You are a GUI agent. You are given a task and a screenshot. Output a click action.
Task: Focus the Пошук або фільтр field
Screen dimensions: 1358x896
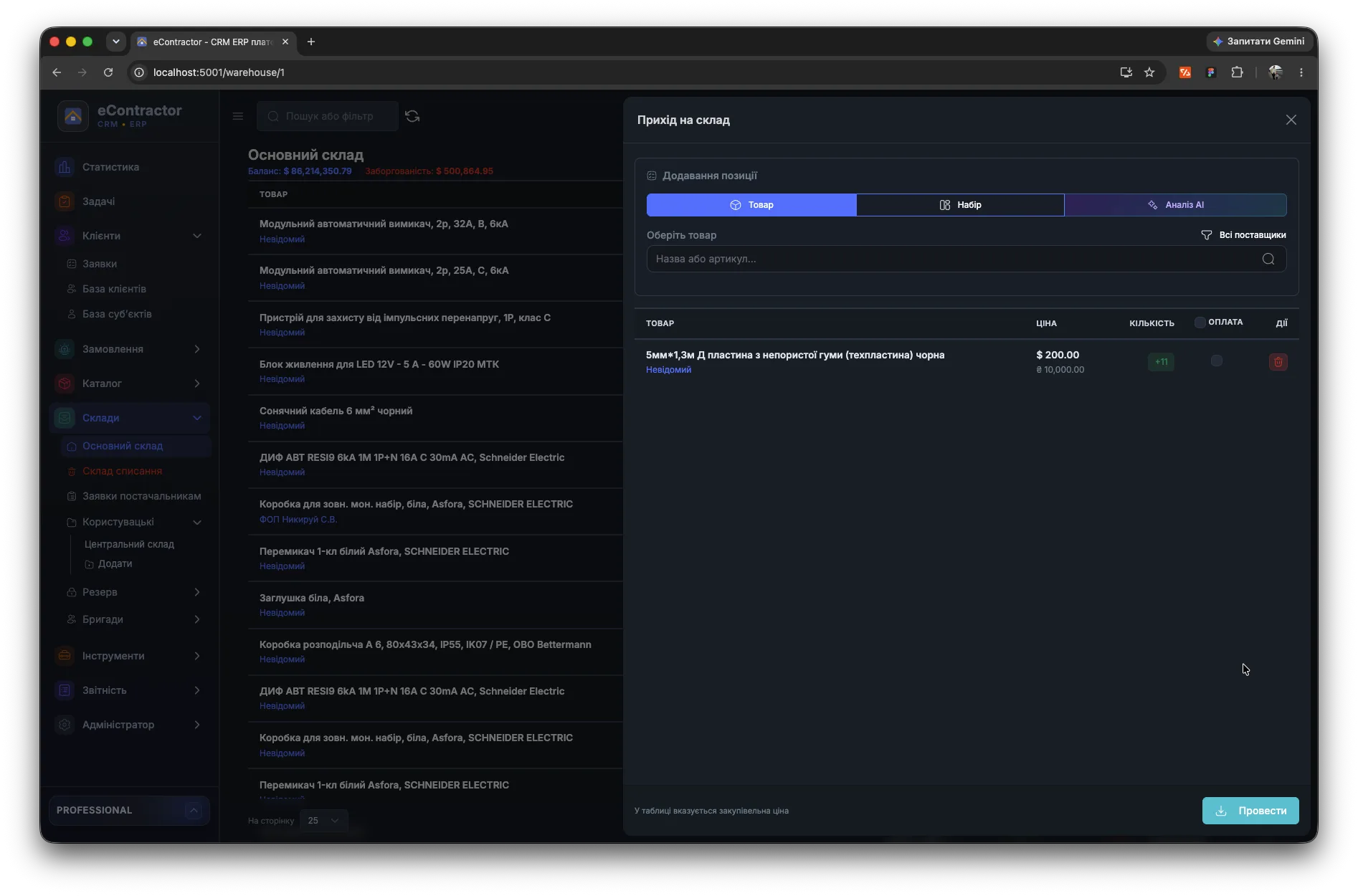point(328,116)
